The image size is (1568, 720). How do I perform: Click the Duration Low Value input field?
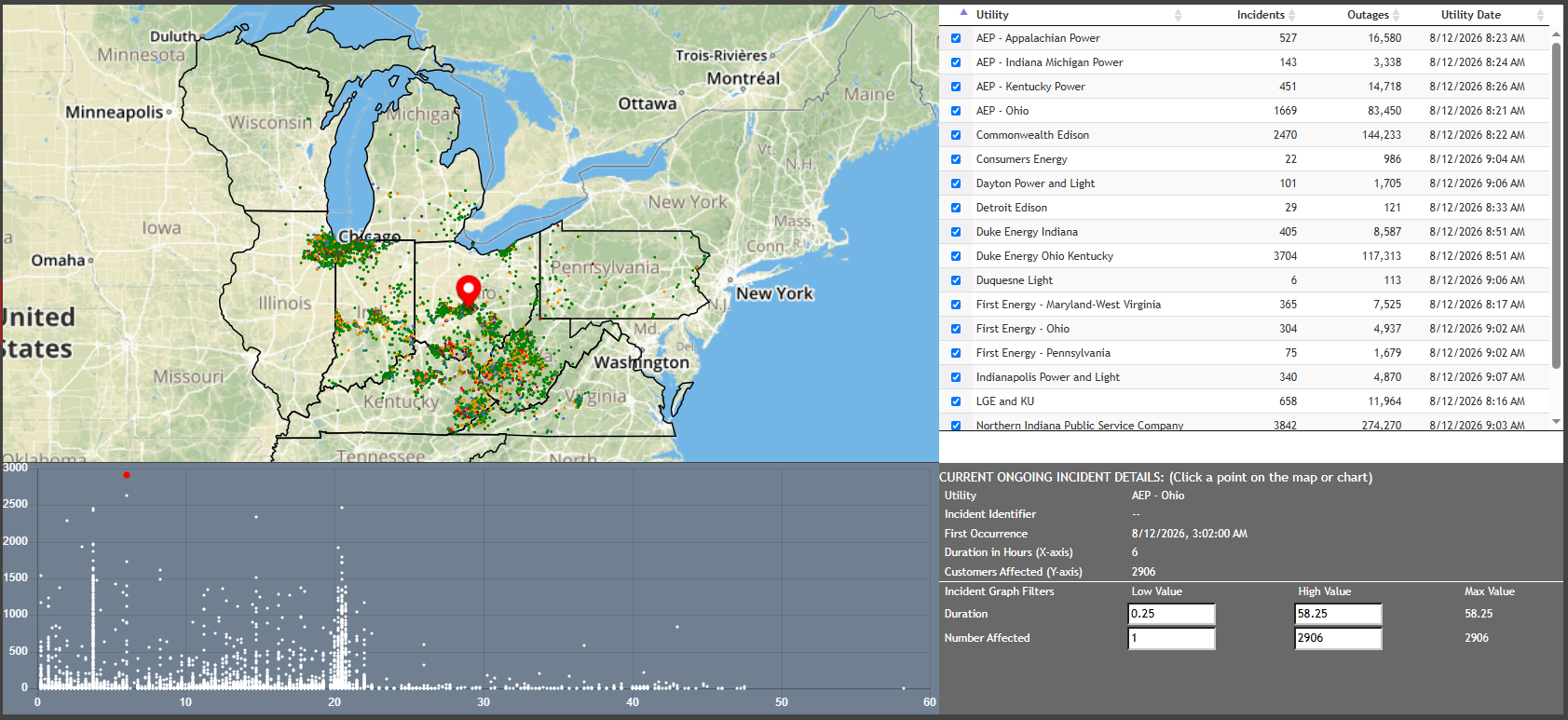tap(1172, 614)
